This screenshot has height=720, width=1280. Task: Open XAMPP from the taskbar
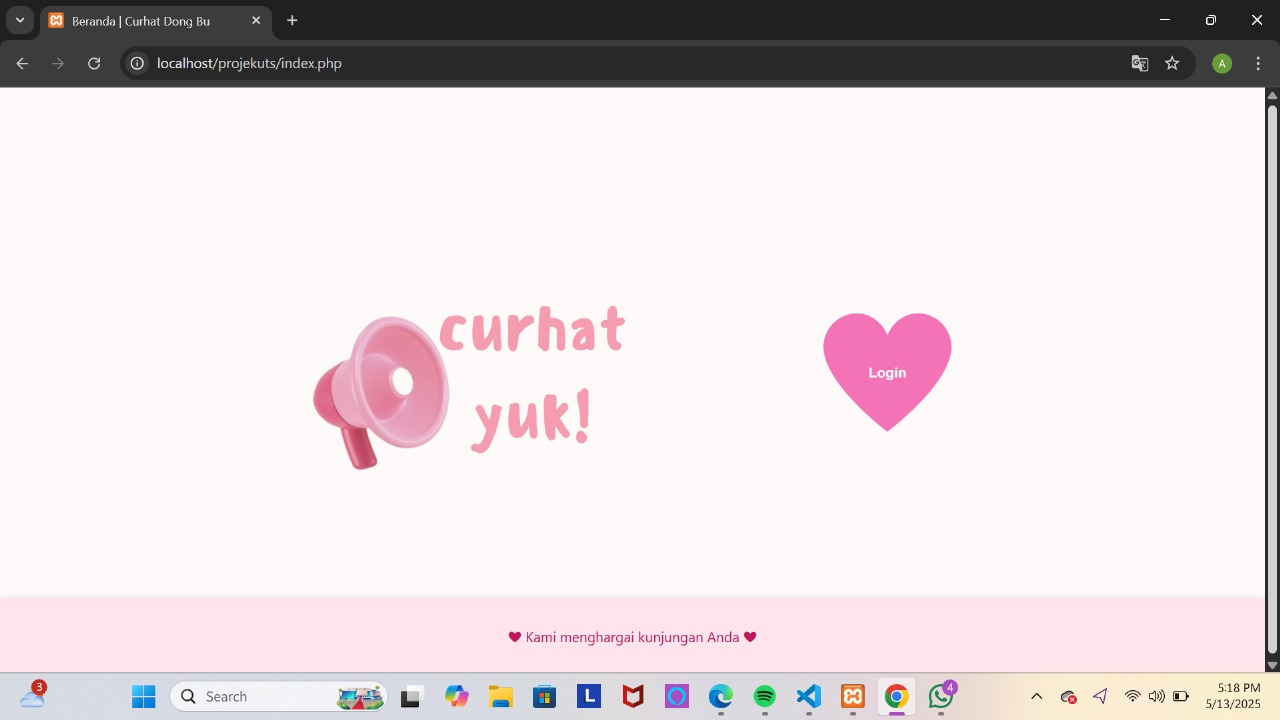point(852,696)
